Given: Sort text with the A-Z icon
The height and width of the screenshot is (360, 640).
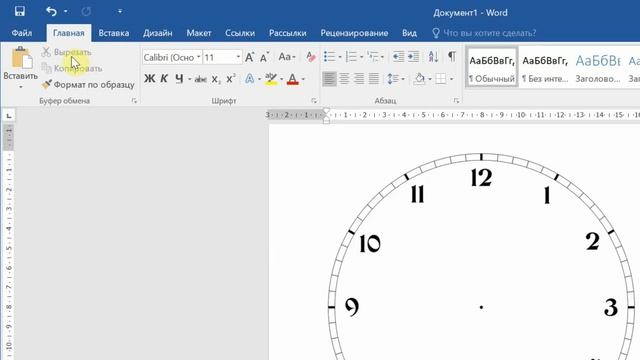Looking at the screenshot, I should pyautogui.click(x=433, y=57).
